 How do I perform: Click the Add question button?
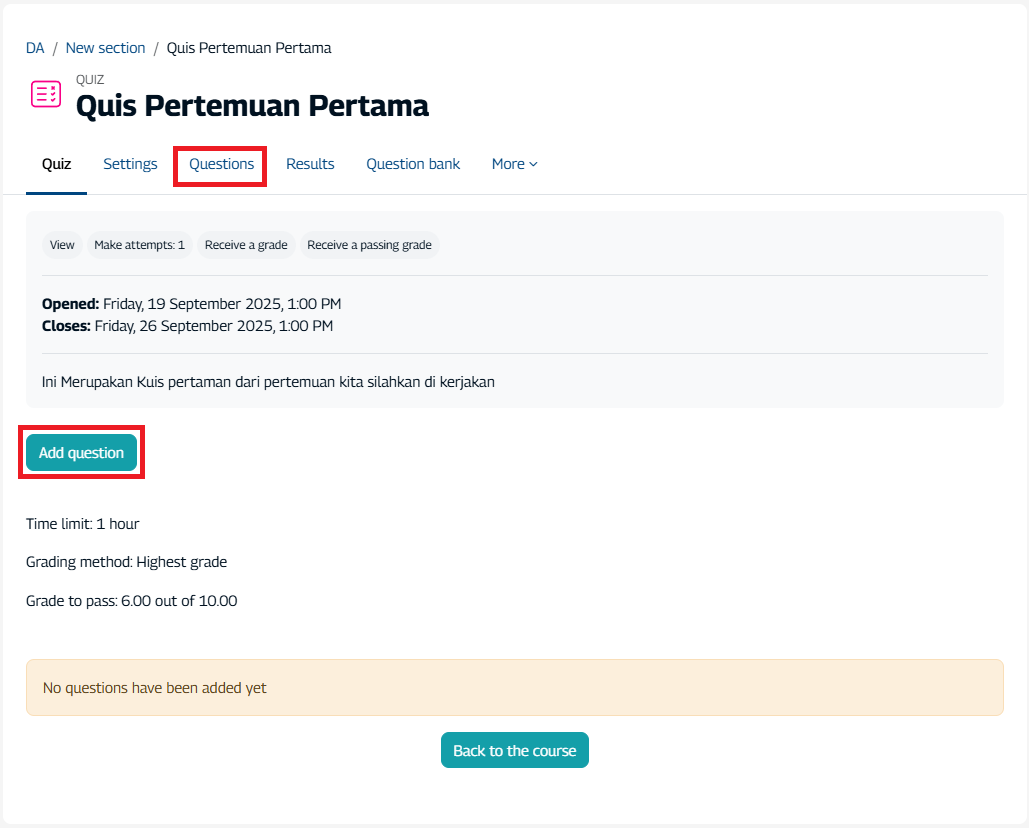[81, 452]
